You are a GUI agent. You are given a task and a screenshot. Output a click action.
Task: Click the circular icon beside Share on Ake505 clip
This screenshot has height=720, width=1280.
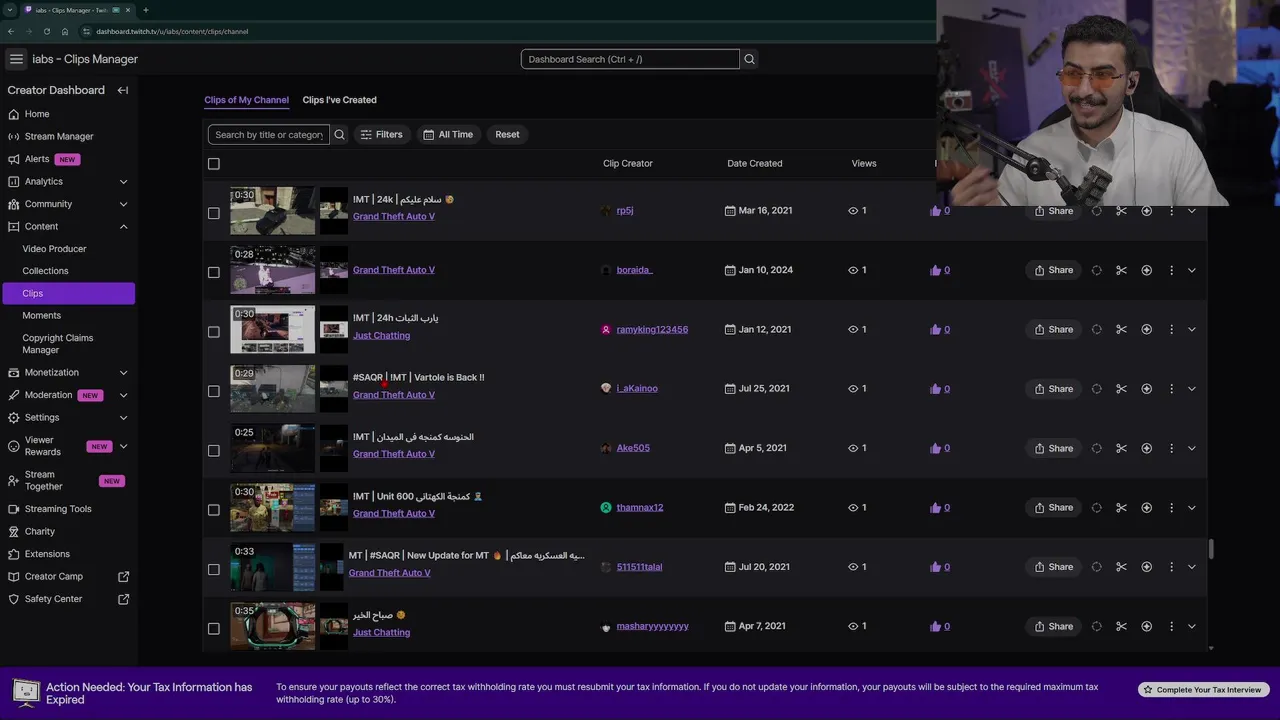pos(1096,448)
